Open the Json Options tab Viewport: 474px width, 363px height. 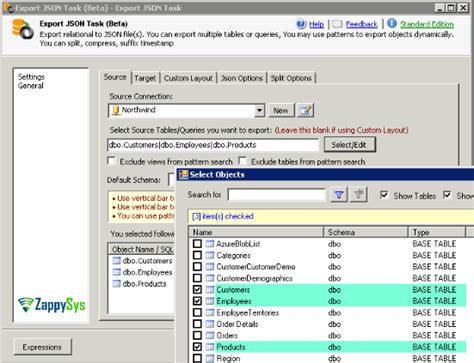[242, 78]
